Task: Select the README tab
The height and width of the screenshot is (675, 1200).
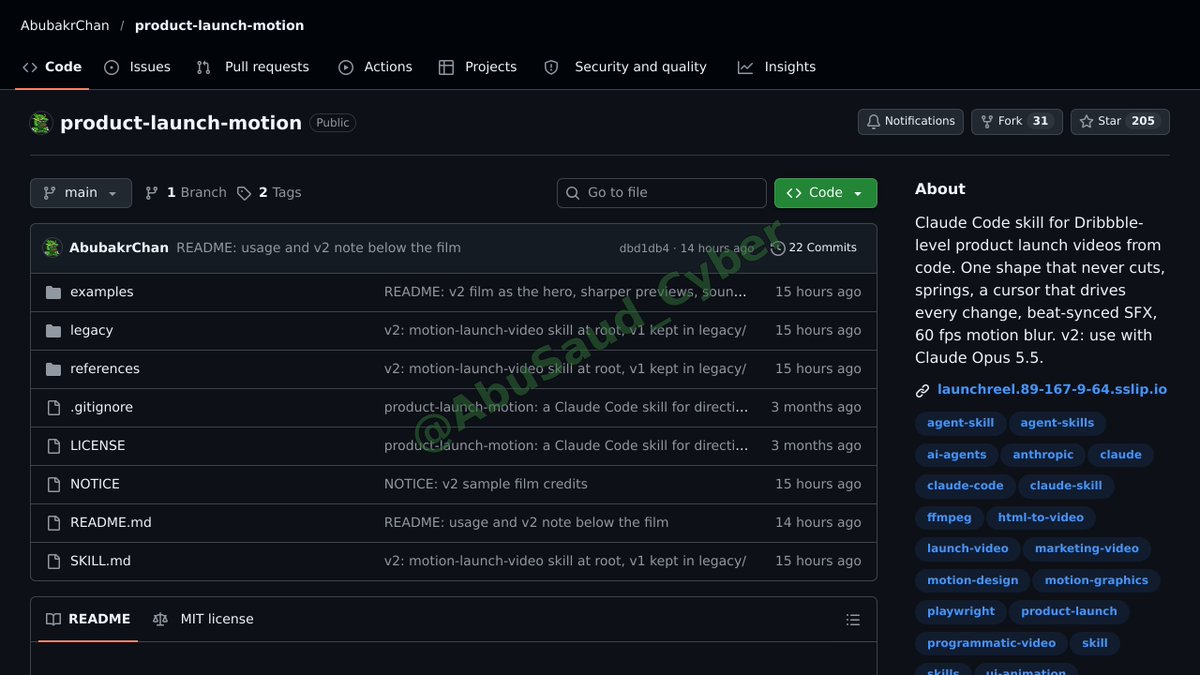Action: 88,619
